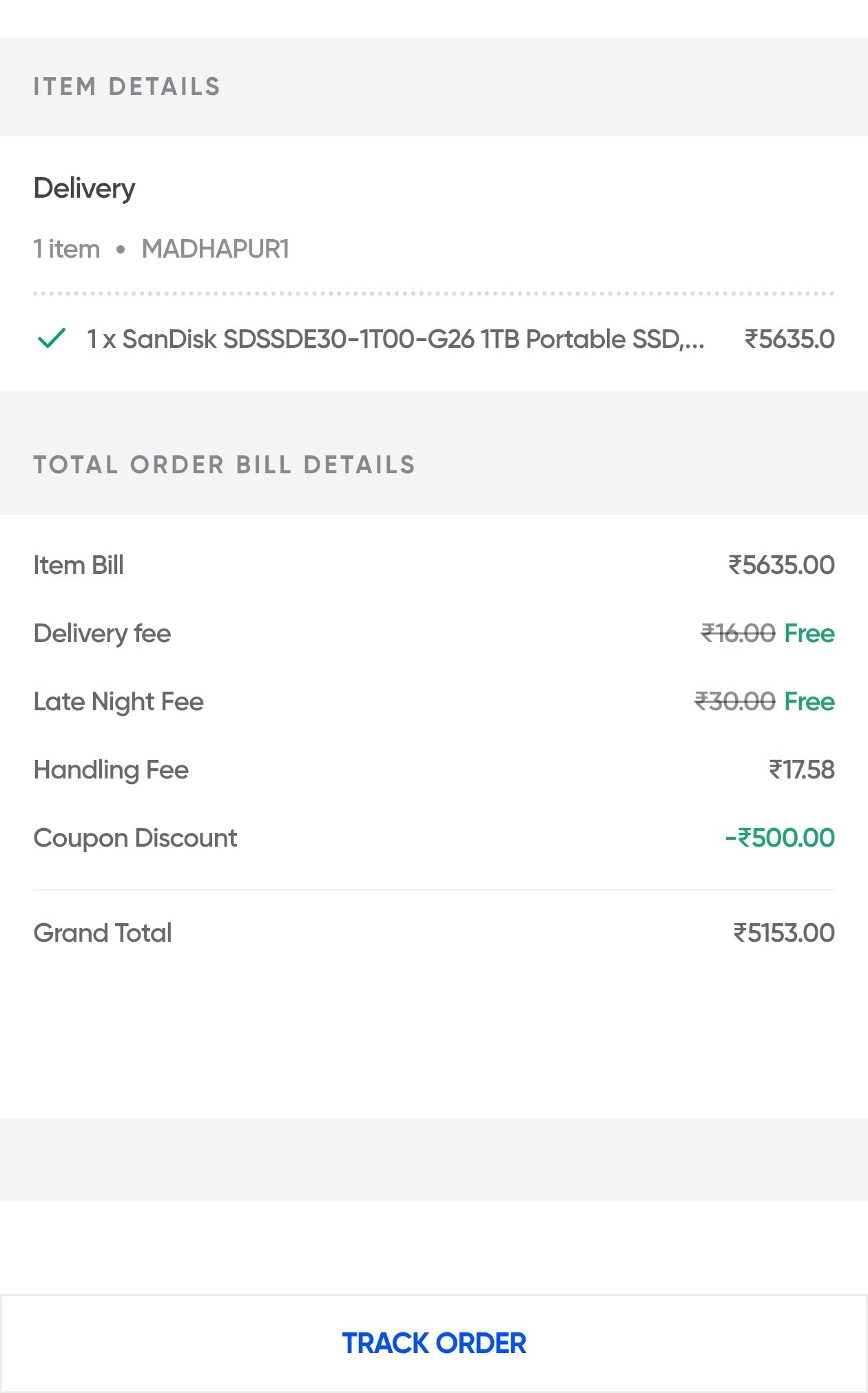Tap the MADHAPUR1 store label
Screen dimensions: 868x1393
(x=215, y=249)
